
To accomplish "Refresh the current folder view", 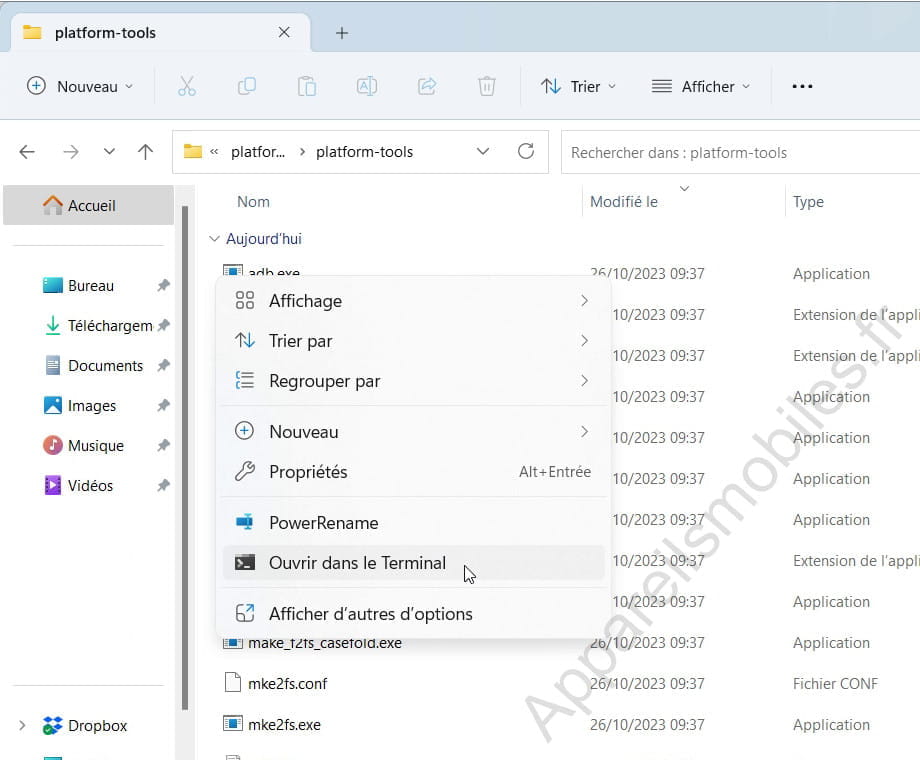I will 526,151.
